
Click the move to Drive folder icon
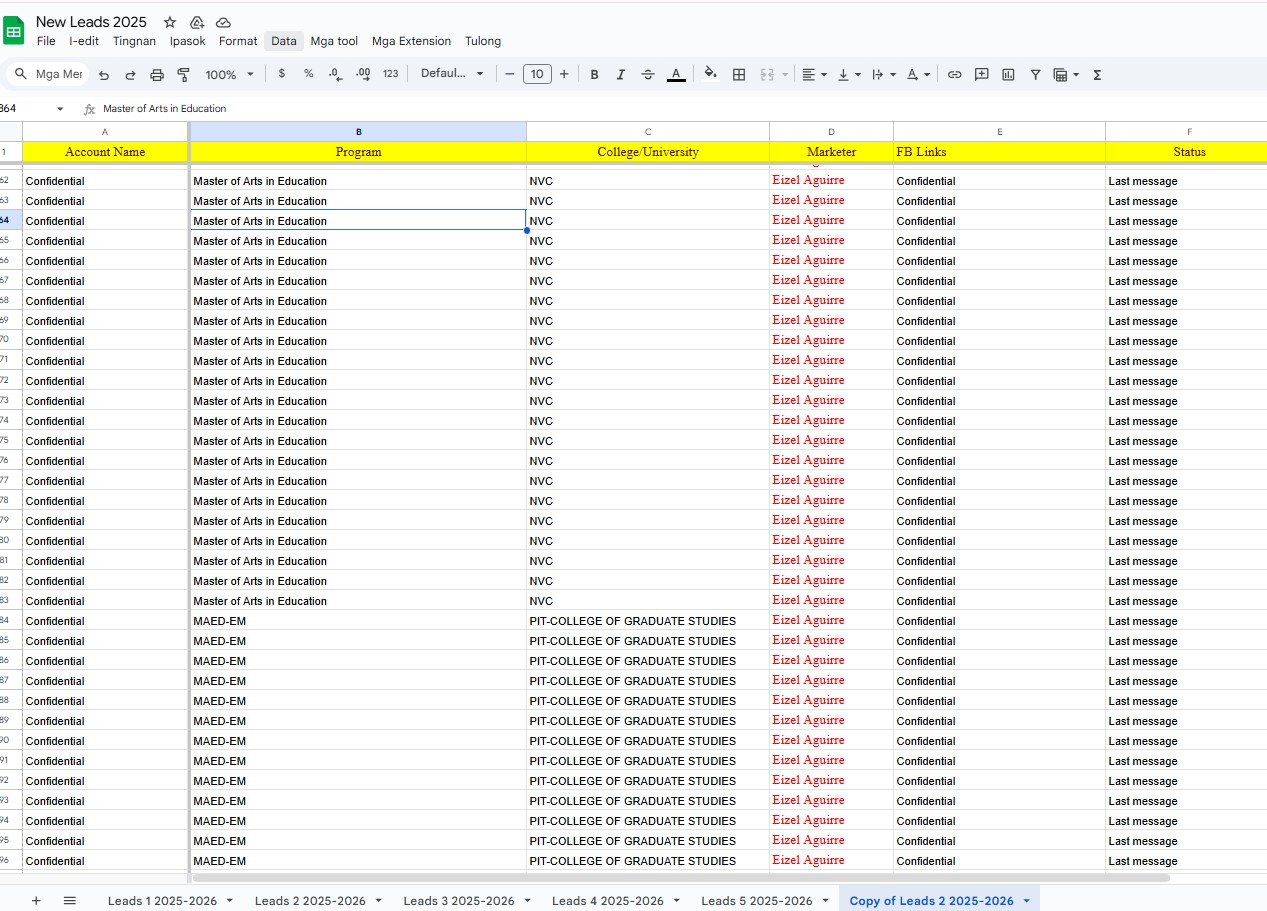click(197, 22)
